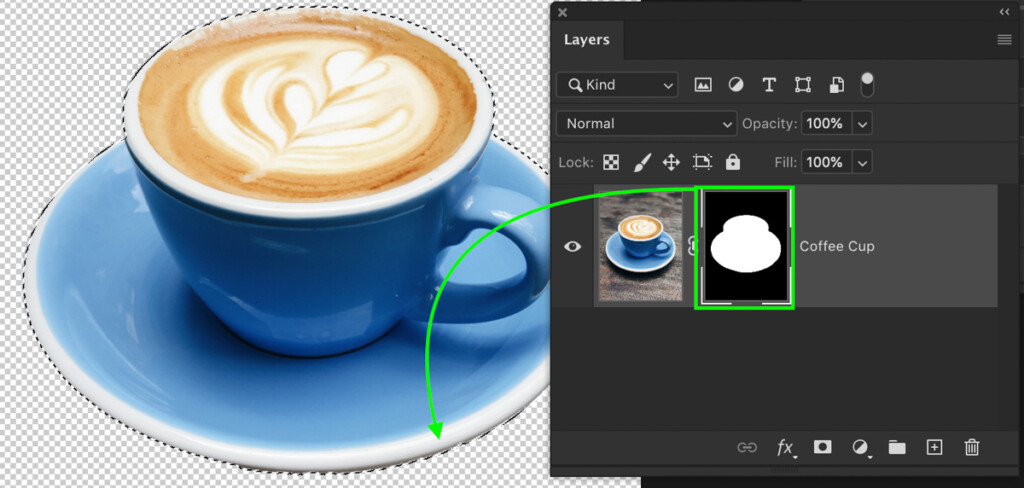
Task: Delete layer with trash icon
Action: 972,447
